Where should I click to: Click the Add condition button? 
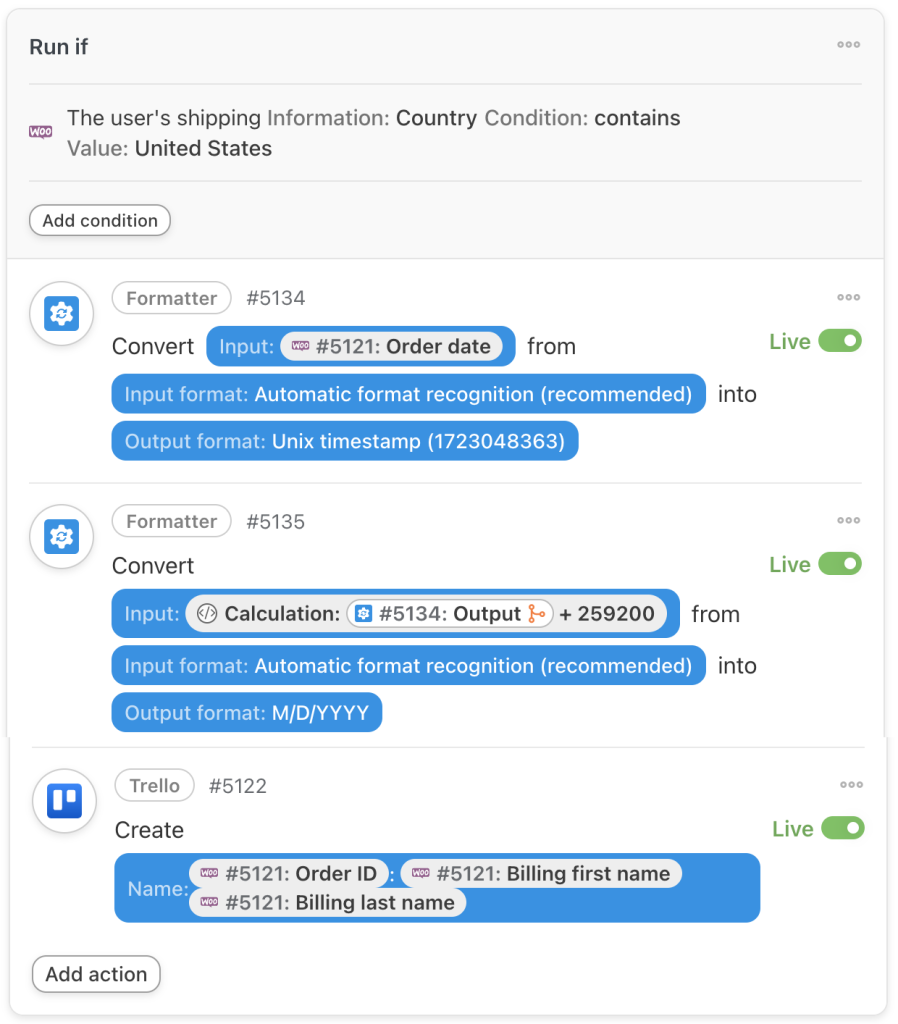[99, 220]
